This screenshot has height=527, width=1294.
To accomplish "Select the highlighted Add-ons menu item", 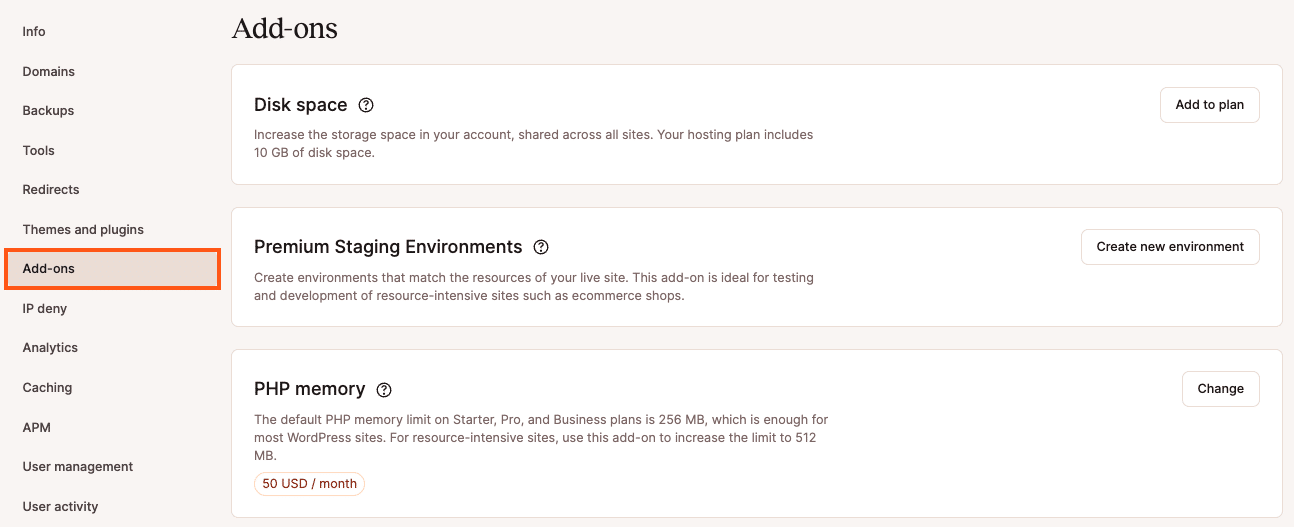I will [112, 269].
